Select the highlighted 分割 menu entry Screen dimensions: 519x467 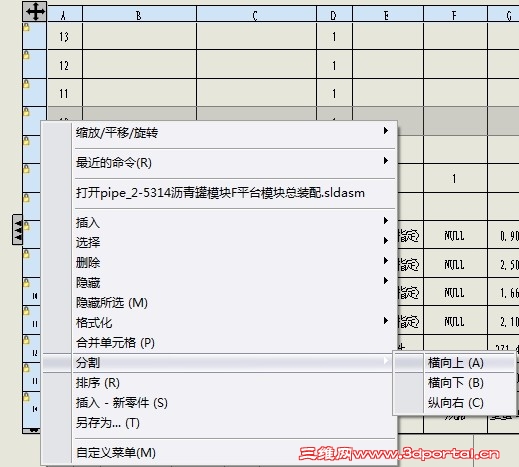[x=219, y=363]
